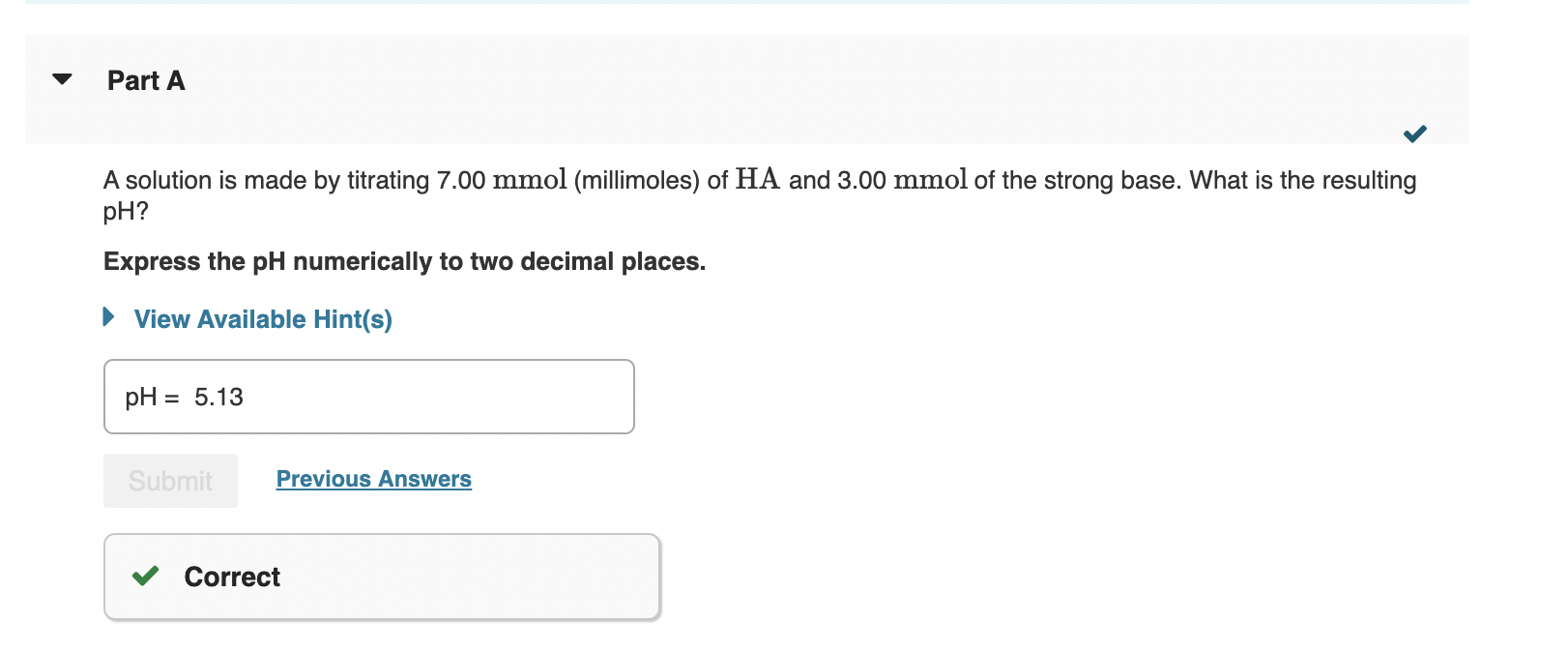Screen dimensions: 1568x652
Task: Click the Part A heading label
Action: [146, 81]
